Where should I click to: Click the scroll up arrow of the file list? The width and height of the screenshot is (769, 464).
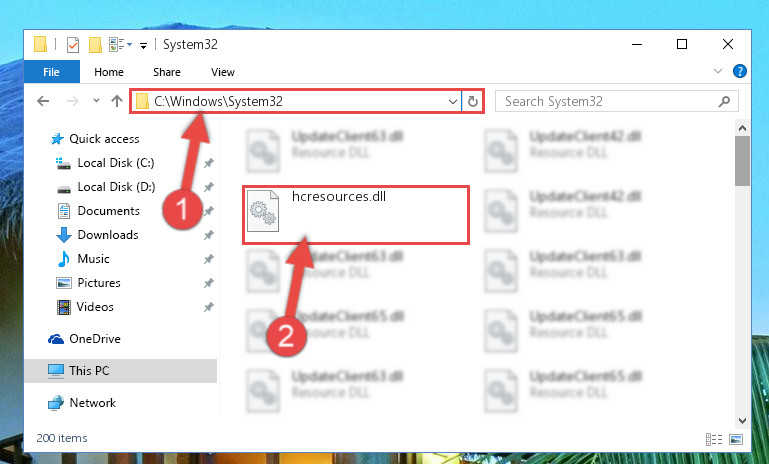(743, 129)
